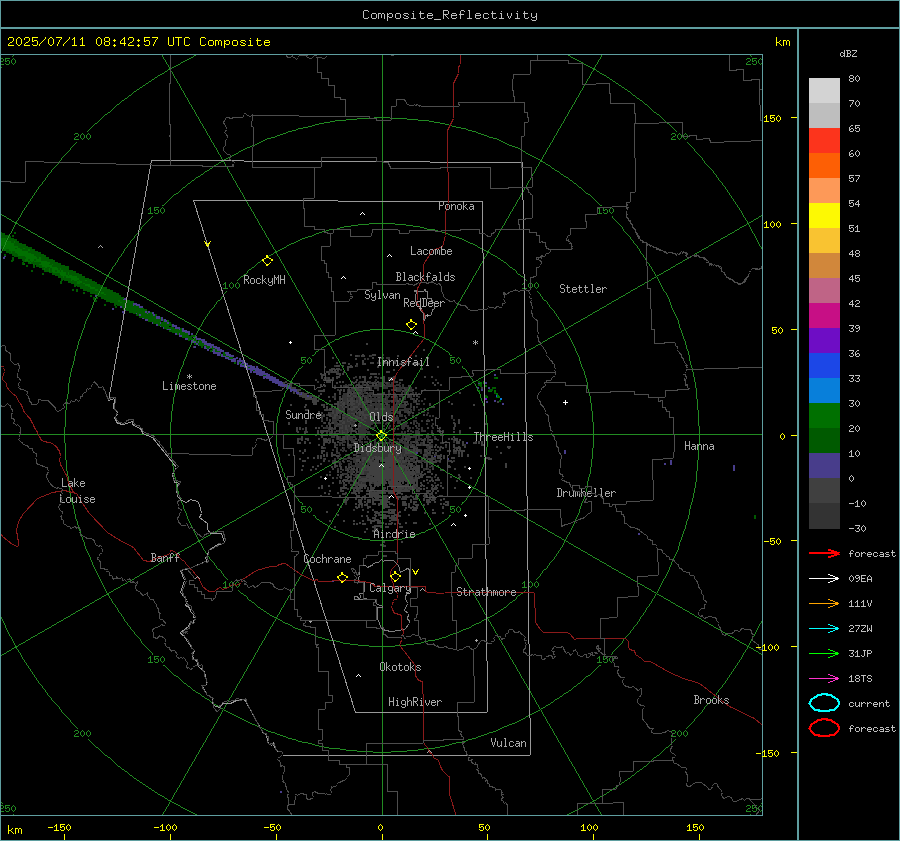Screen dimensions: 900x841
Task: Select the light blue 30-33 dBZ swatch
Action: [824, 390]
